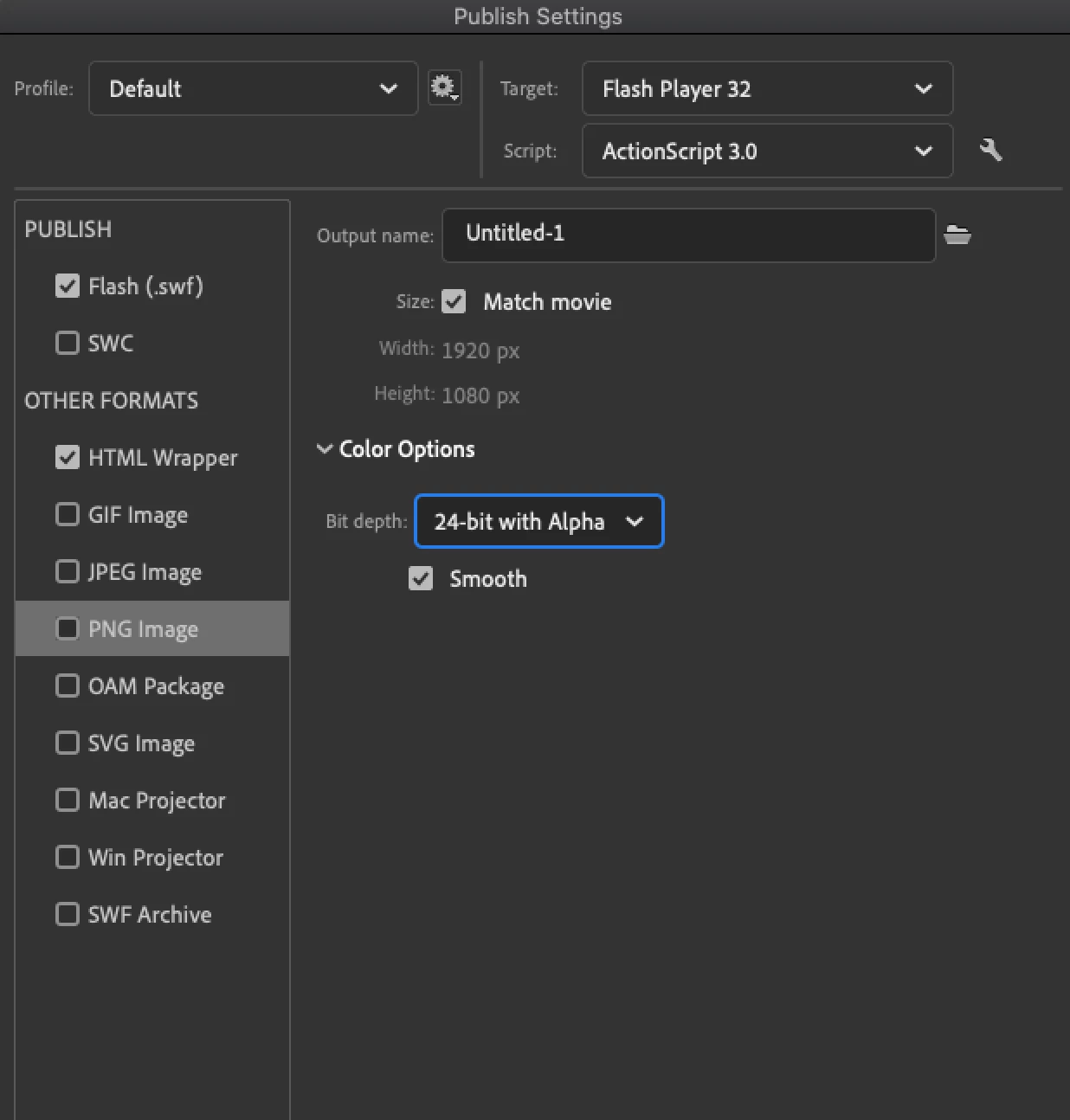This screenshot has height=1120, width=1070.
Task: Enable SVG Image checkbox
Action: click(x=68, y=743)
